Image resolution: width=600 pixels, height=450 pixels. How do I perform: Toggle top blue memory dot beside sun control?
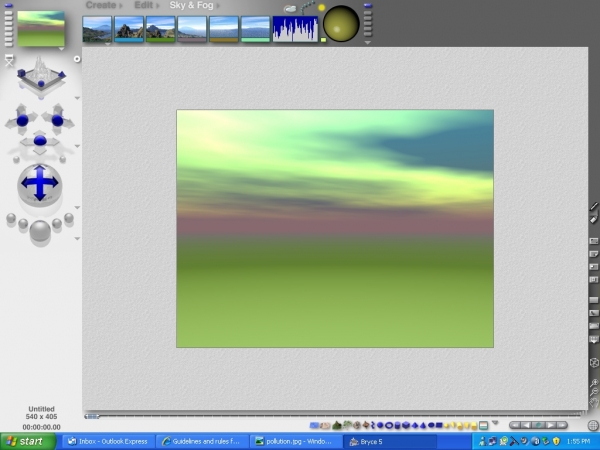368,6
